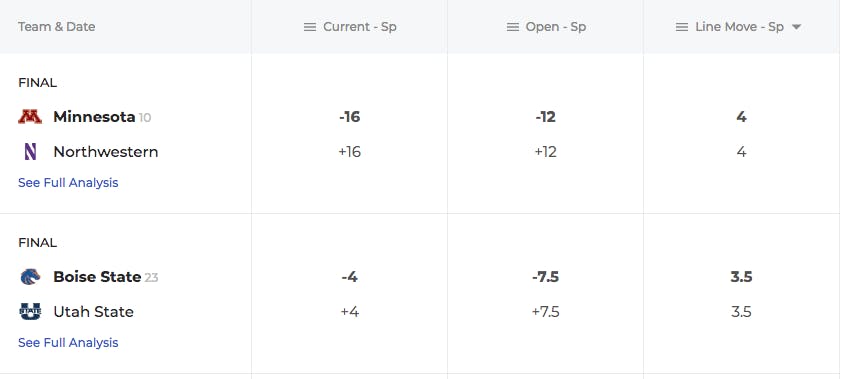Viewport: 846px width, 379px height.
Task: Click the Northwestern N logo icon
Action: tap(30, 152)
